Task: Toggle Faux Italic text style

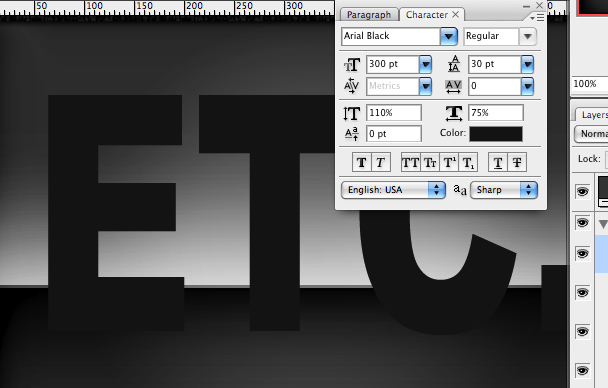Action: click(381, 162)
